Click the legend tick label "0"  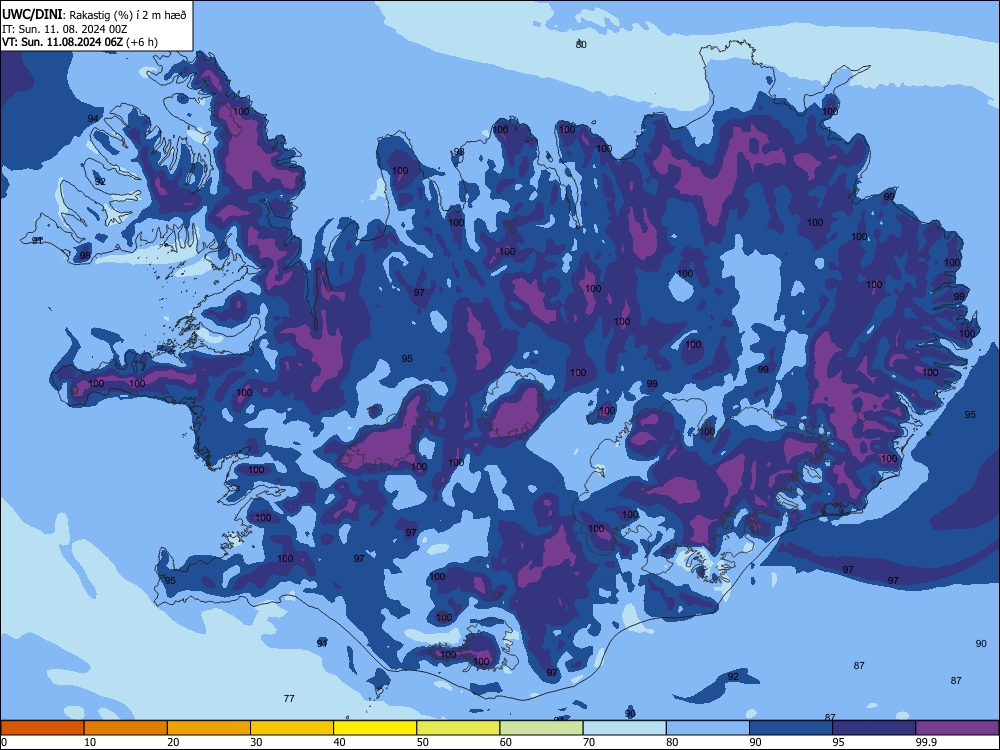4,742
